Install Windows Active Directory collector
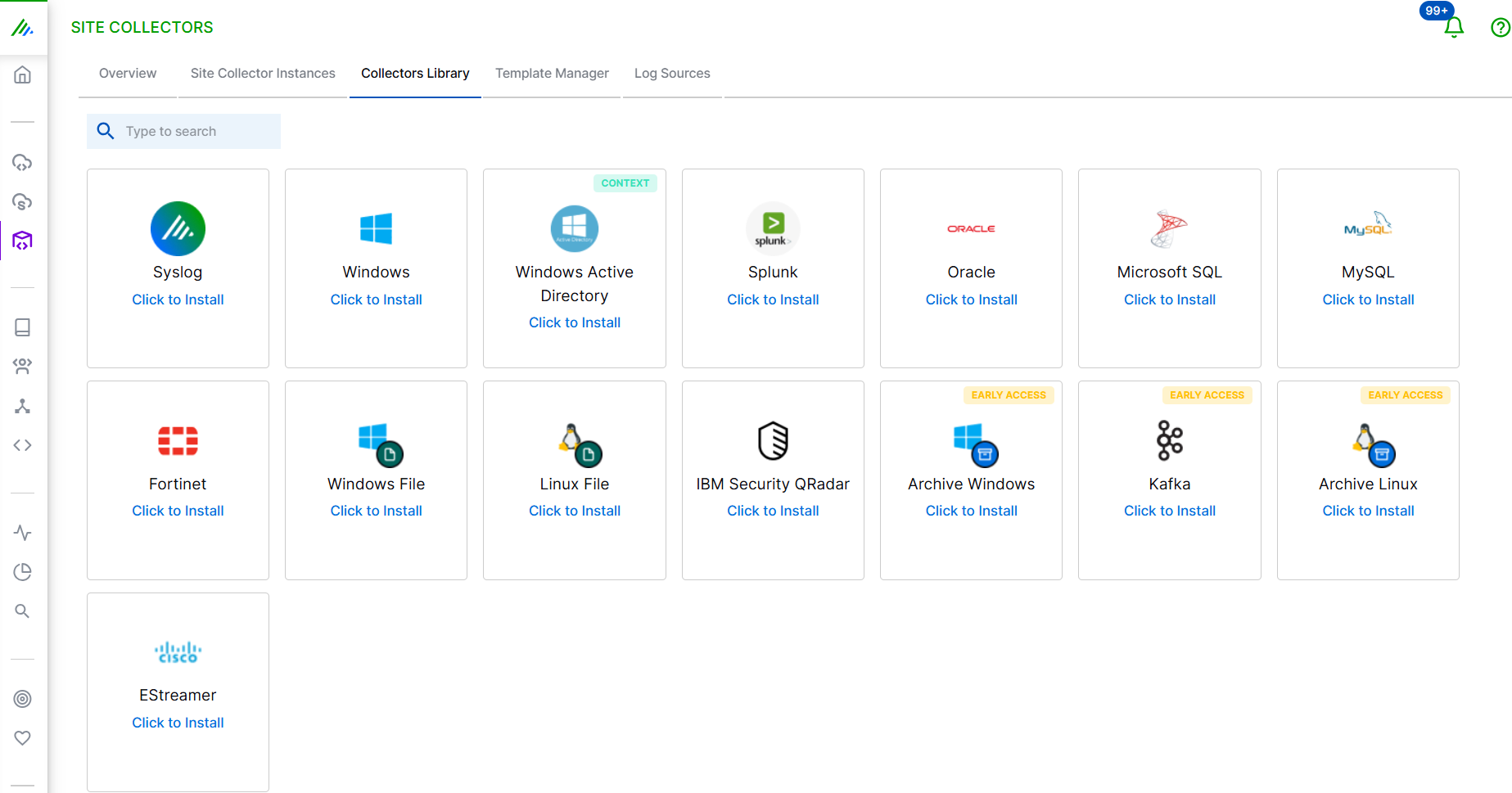Screen dimensions: 1512x793 [x=575, y=322]
